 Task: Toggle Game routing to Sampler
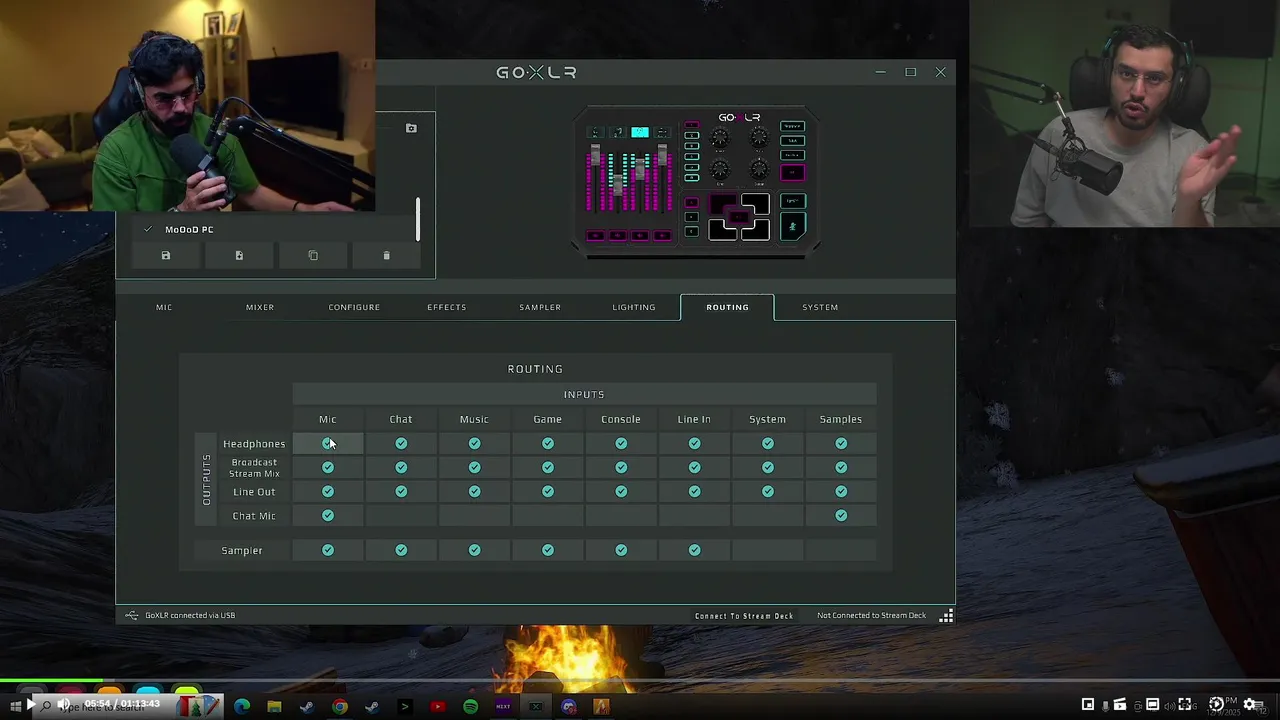(548, 550)
